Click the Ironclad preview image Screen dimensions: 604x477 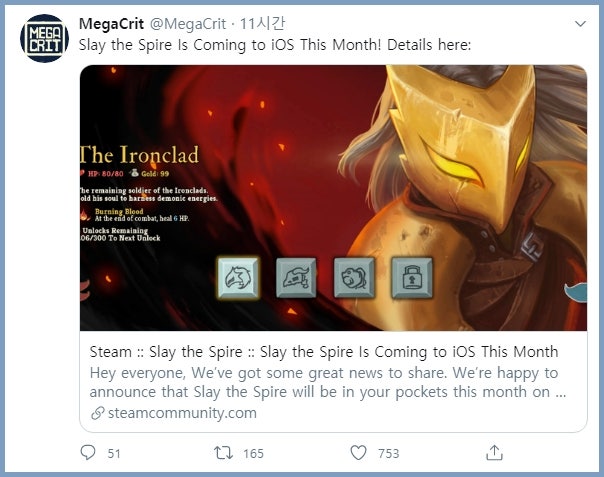pos(333,198)
